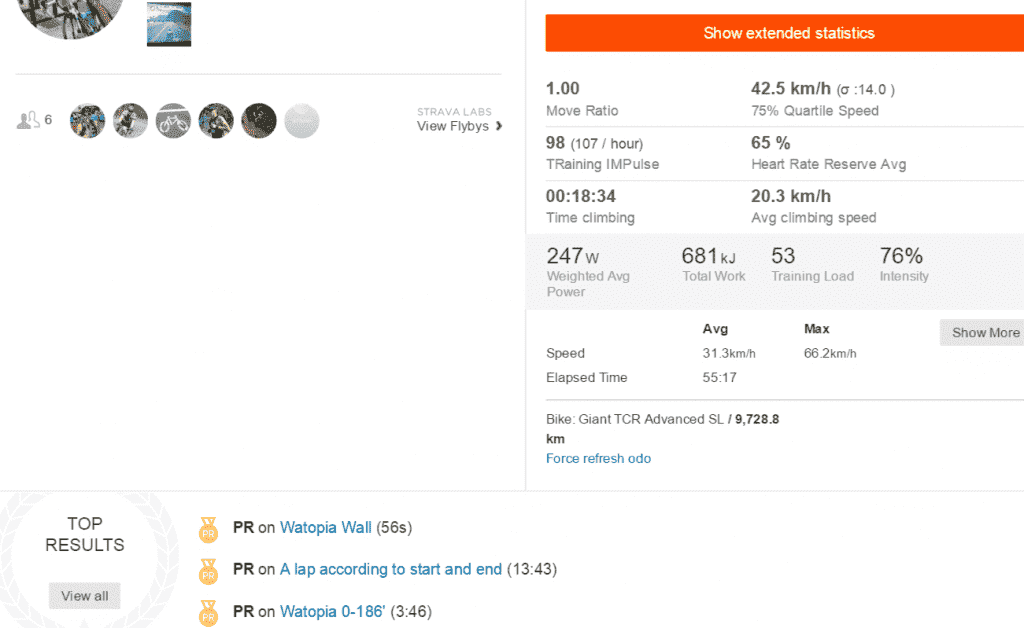Click the Show extended statistics button
Image resolution: width=1024 pixels, height=628 pixels.
pyautogui.click(x=785, y=33)
